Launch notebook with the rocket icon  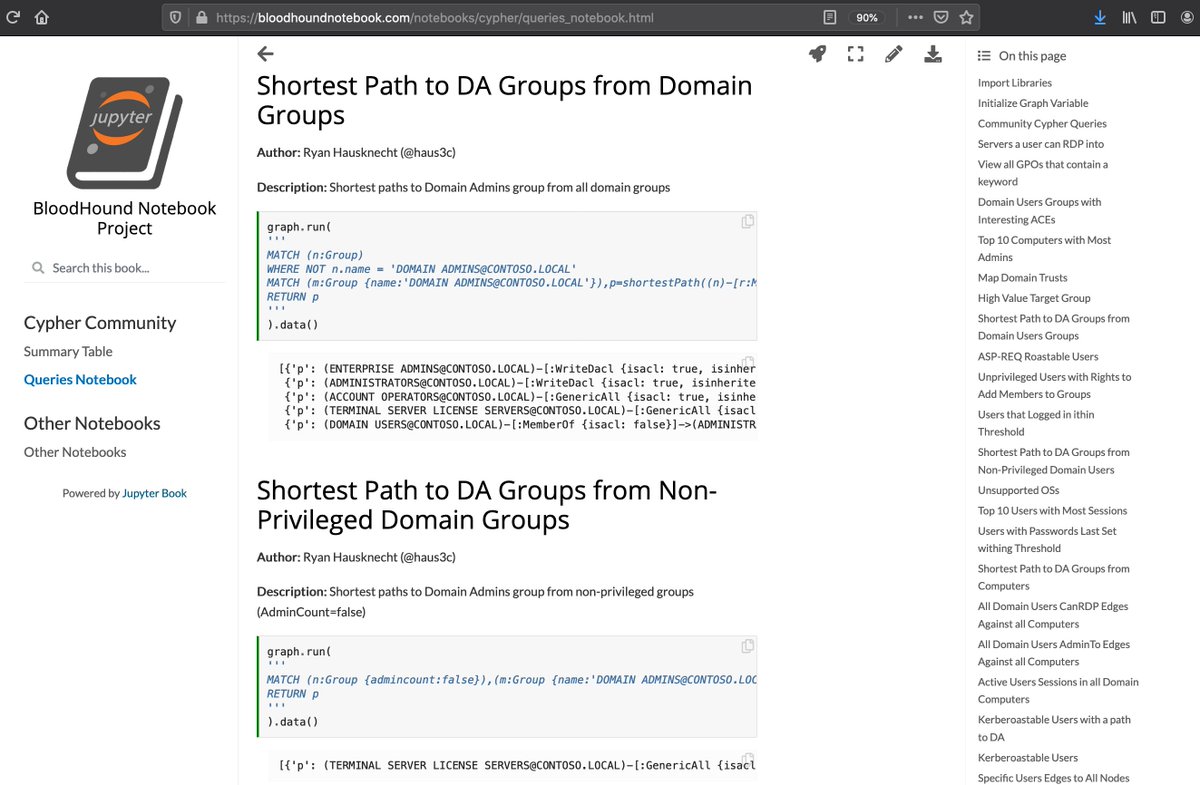pos(817,54)
